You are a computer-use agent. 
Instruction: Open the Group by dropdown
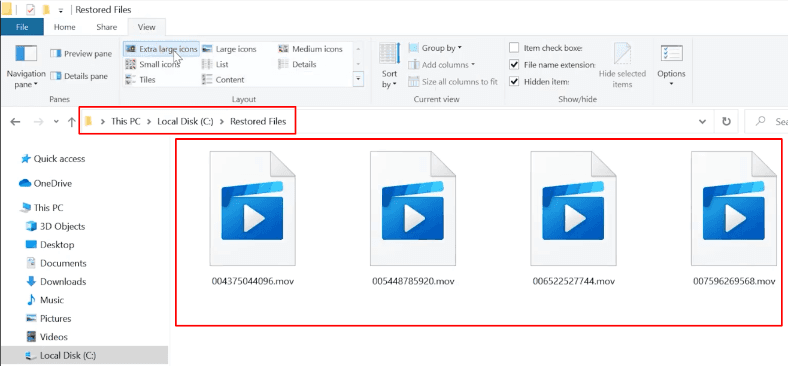(x=435, y=48)
